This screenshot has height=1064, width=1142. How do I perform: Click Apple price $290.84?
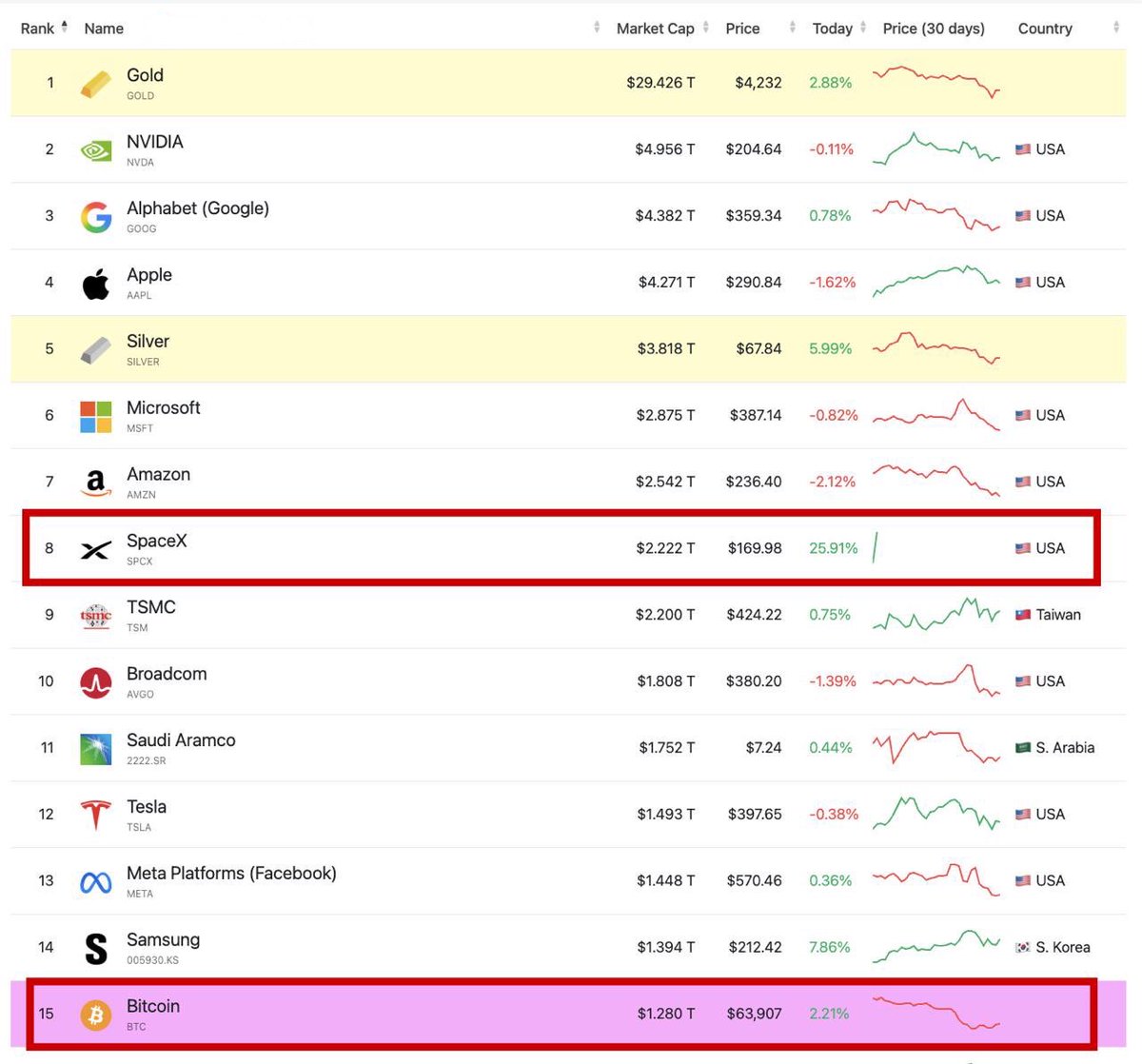[x=754, y=282]
